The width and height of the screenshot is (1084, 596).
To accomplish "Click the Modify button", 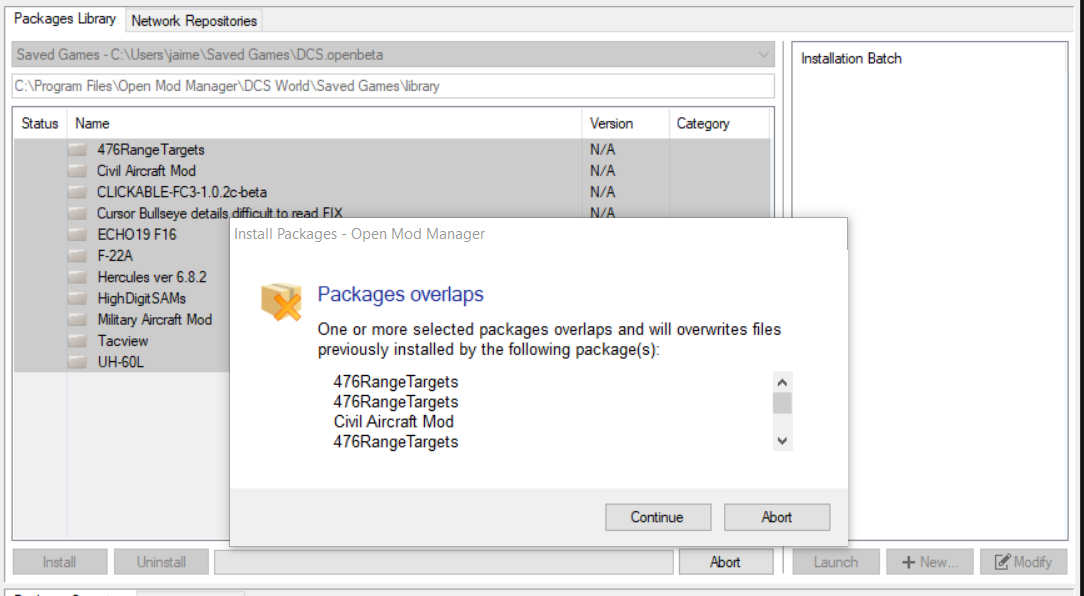I will (1024, 562).
